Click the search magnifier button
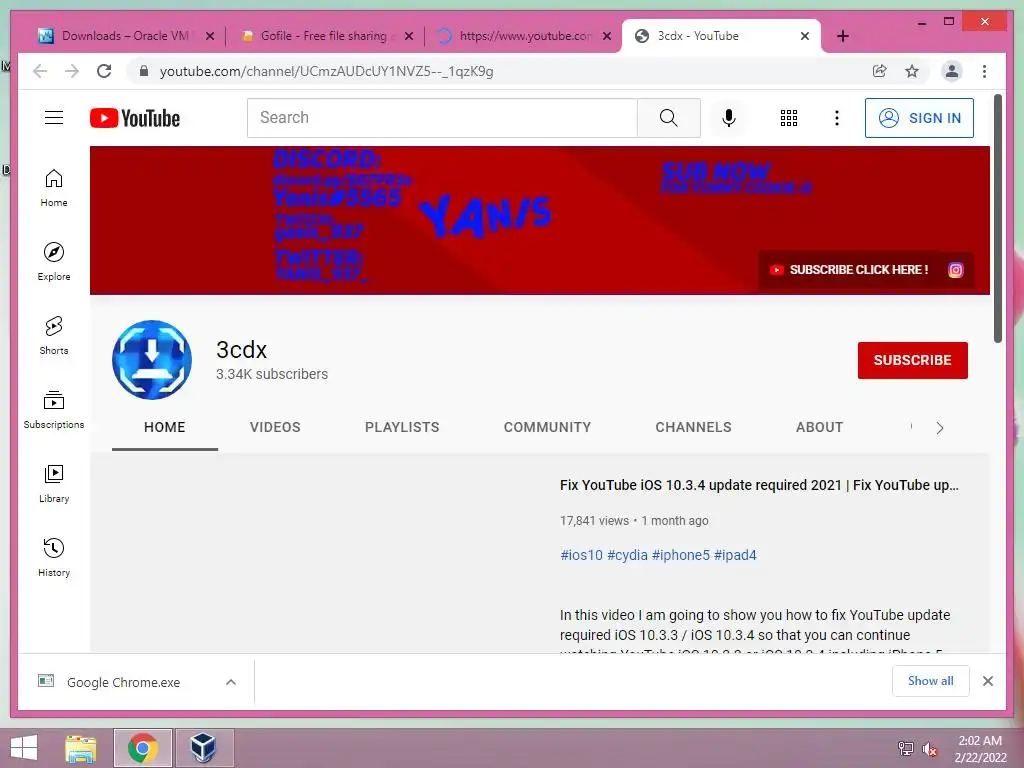 [x=669, y=118]
